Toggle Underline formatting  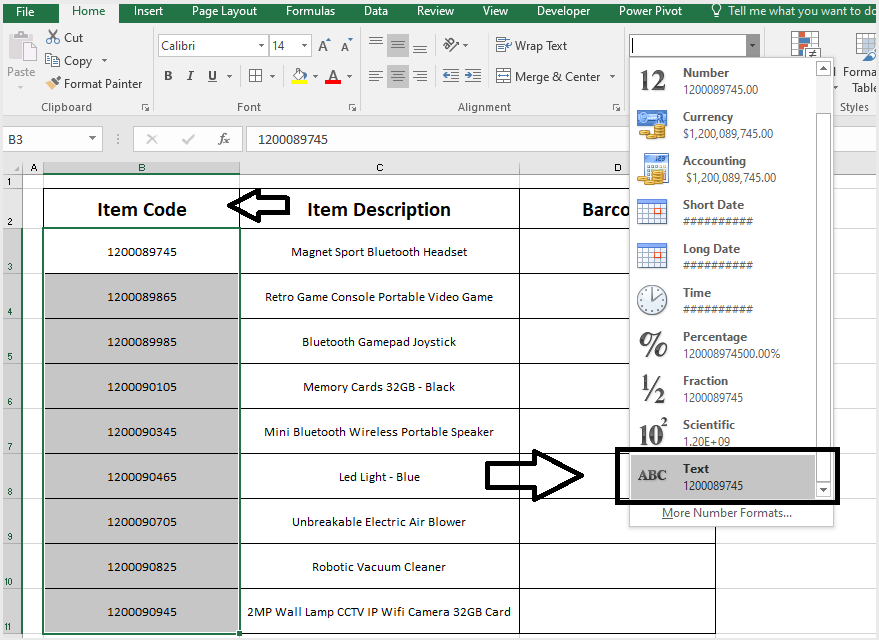pos(211,75)
